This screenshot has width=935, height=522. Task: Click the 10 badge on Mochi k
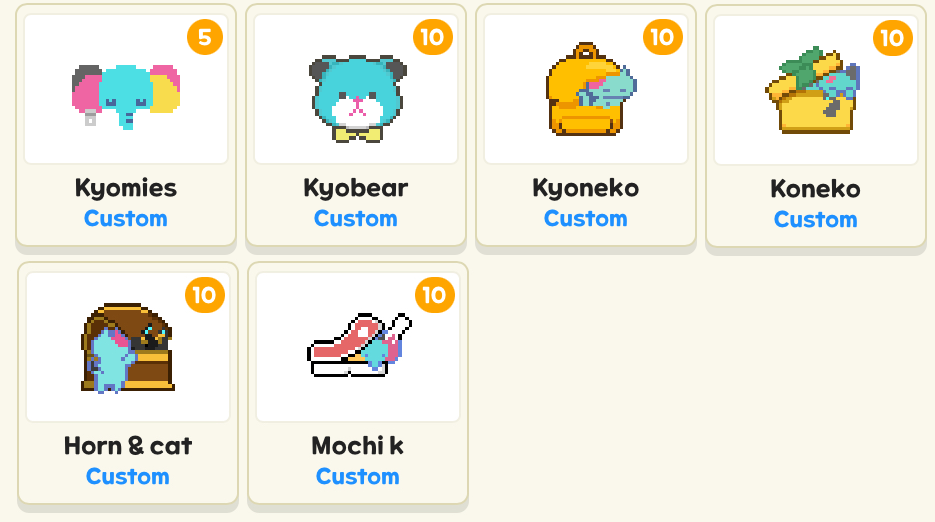[x=435, y=295]
